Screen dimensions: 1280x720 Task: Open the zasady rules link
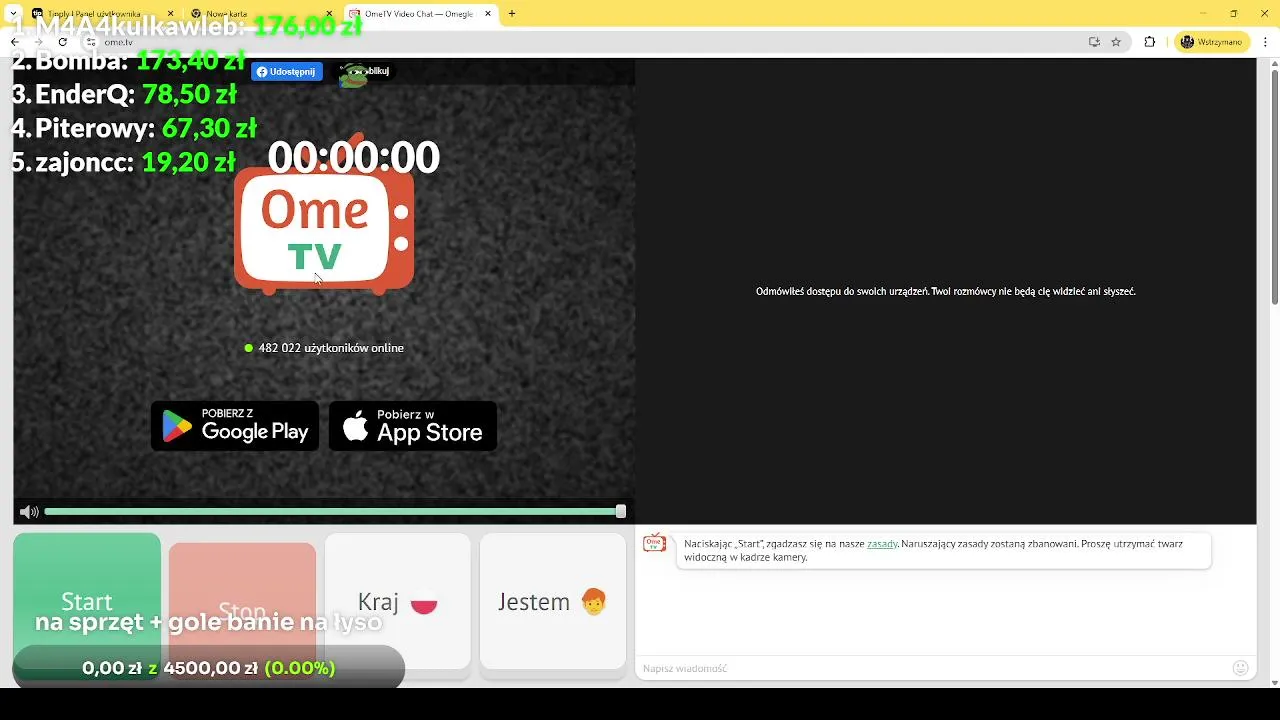click(x=882, y=544)
